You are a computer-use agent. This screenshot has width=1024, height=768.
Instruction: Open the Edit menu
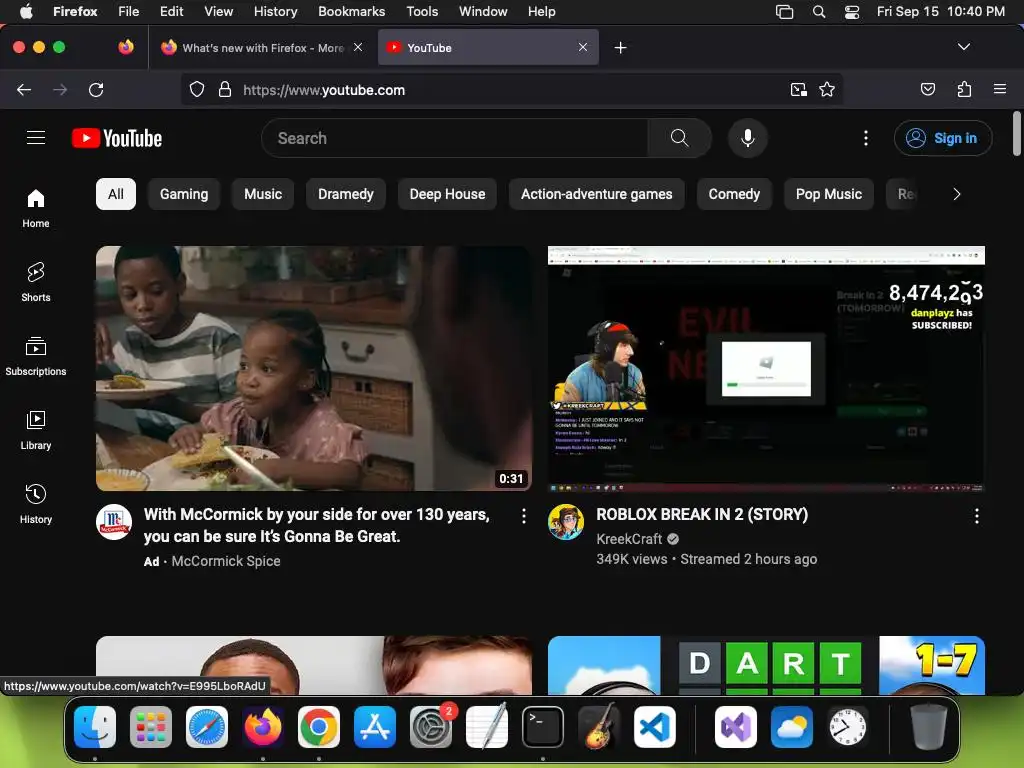click(171, 11)
